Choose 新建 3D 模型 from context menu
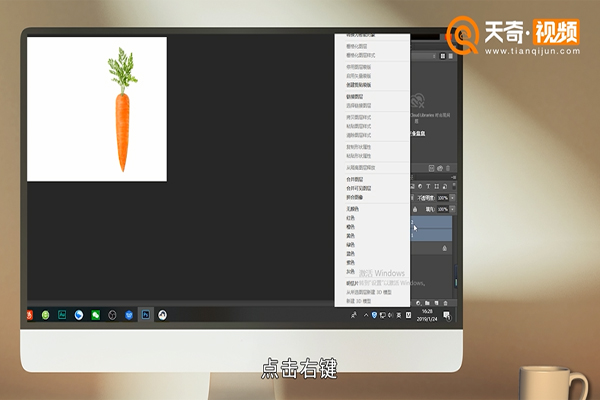Viewport: 600px width, 400px height. (x=359, y=301)
